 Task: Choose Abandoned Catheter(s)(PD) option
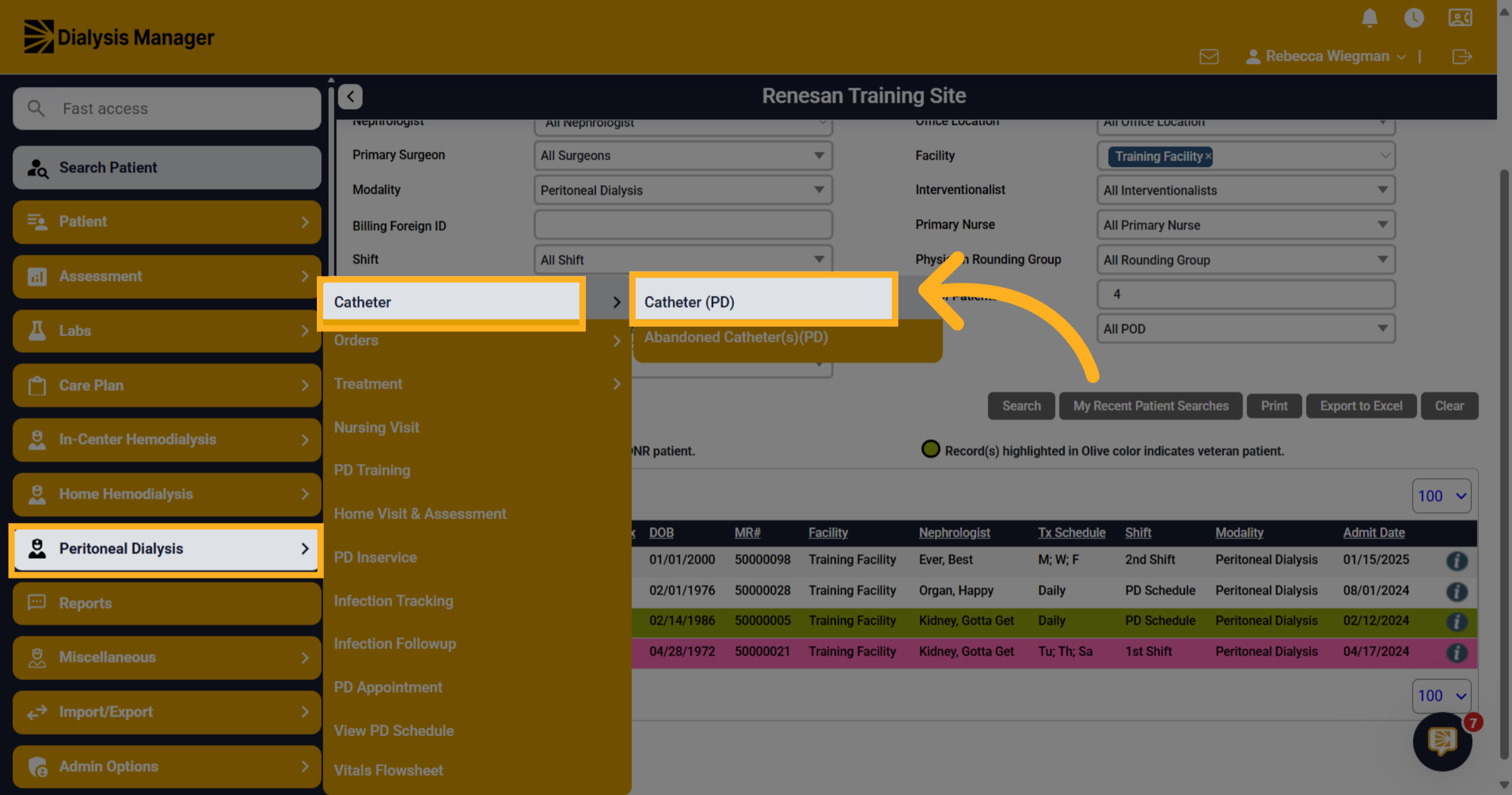tap(736, 338)
